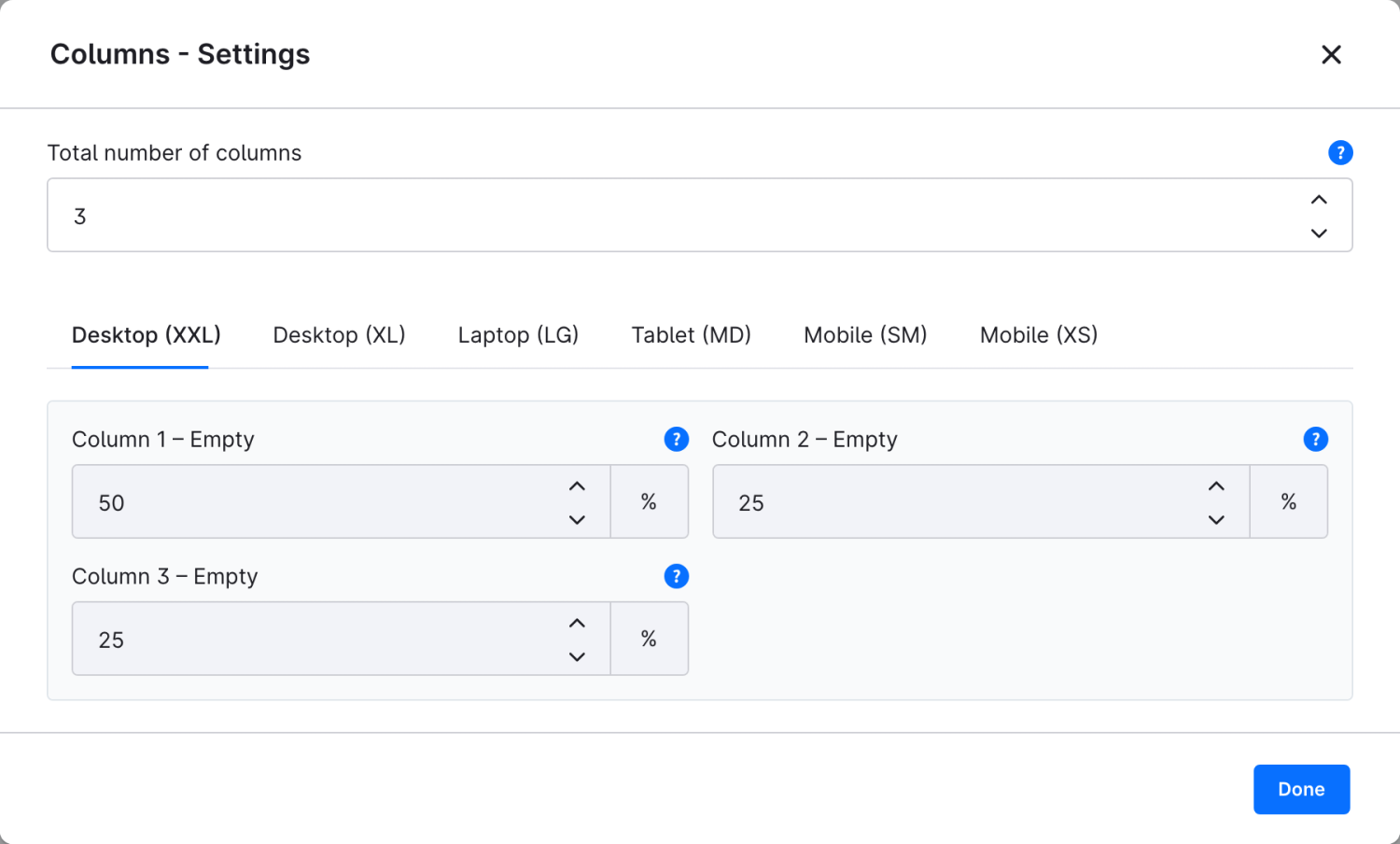Image resolution: width=1400 pixels, height=844 pixels.
Task: Select the Tablet (MD) breakpoint tab
Action: click(x=692, y=335)
